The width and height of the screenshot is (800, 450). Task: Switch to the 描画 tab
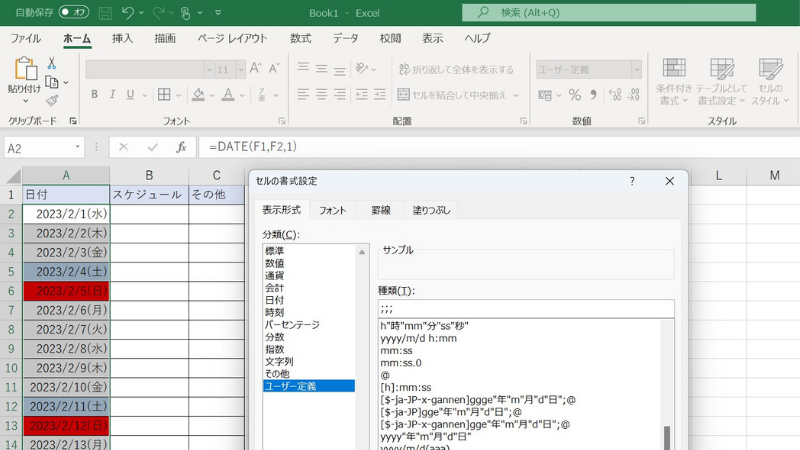point(165,38)
